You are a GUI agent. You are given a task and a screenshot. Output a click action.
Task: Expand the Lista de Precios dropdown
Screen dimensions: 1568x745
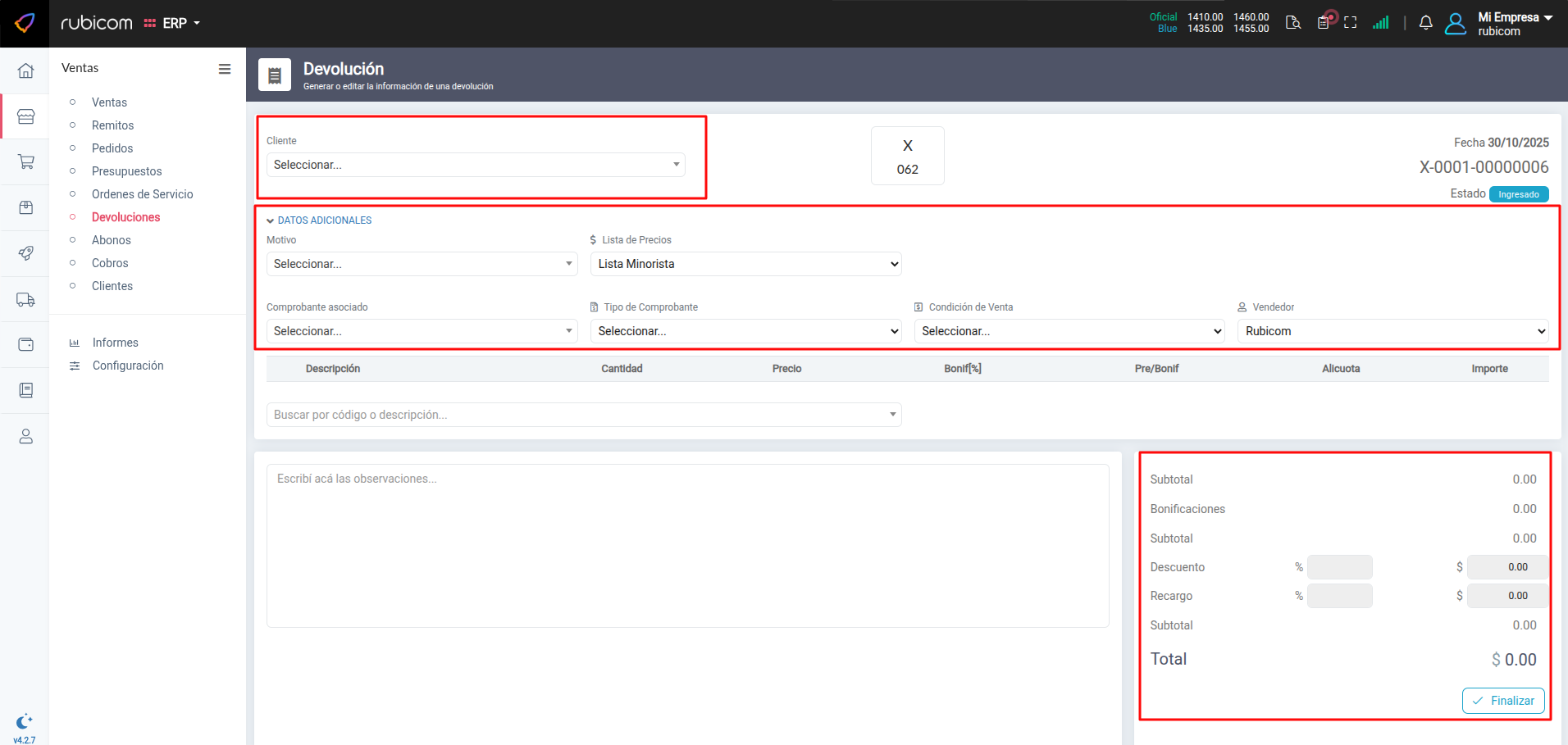click(x=745, y=264)
